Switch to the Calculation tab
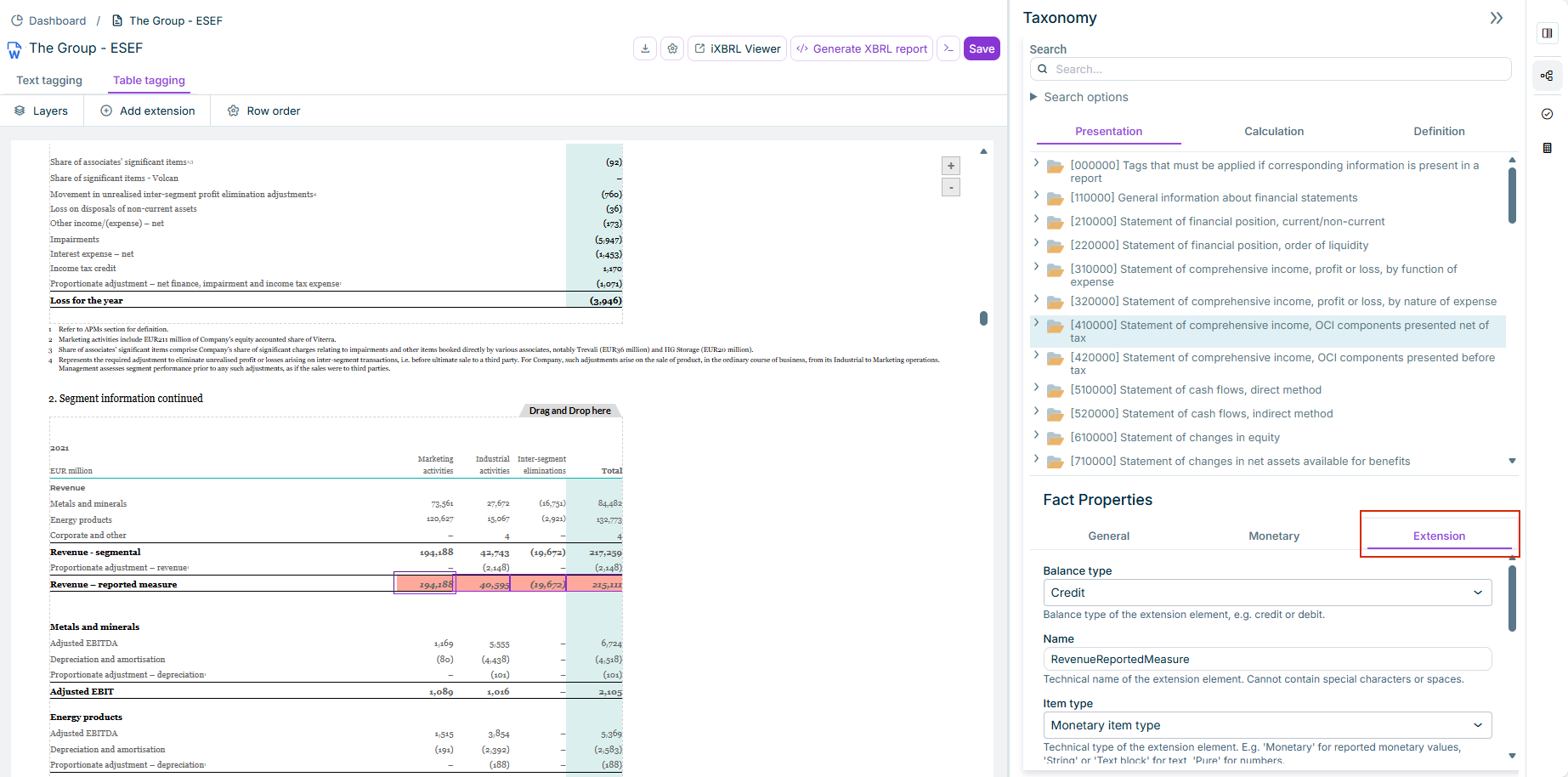The height and width of the screenshot is (777, 1568). tap(1274, 131)
